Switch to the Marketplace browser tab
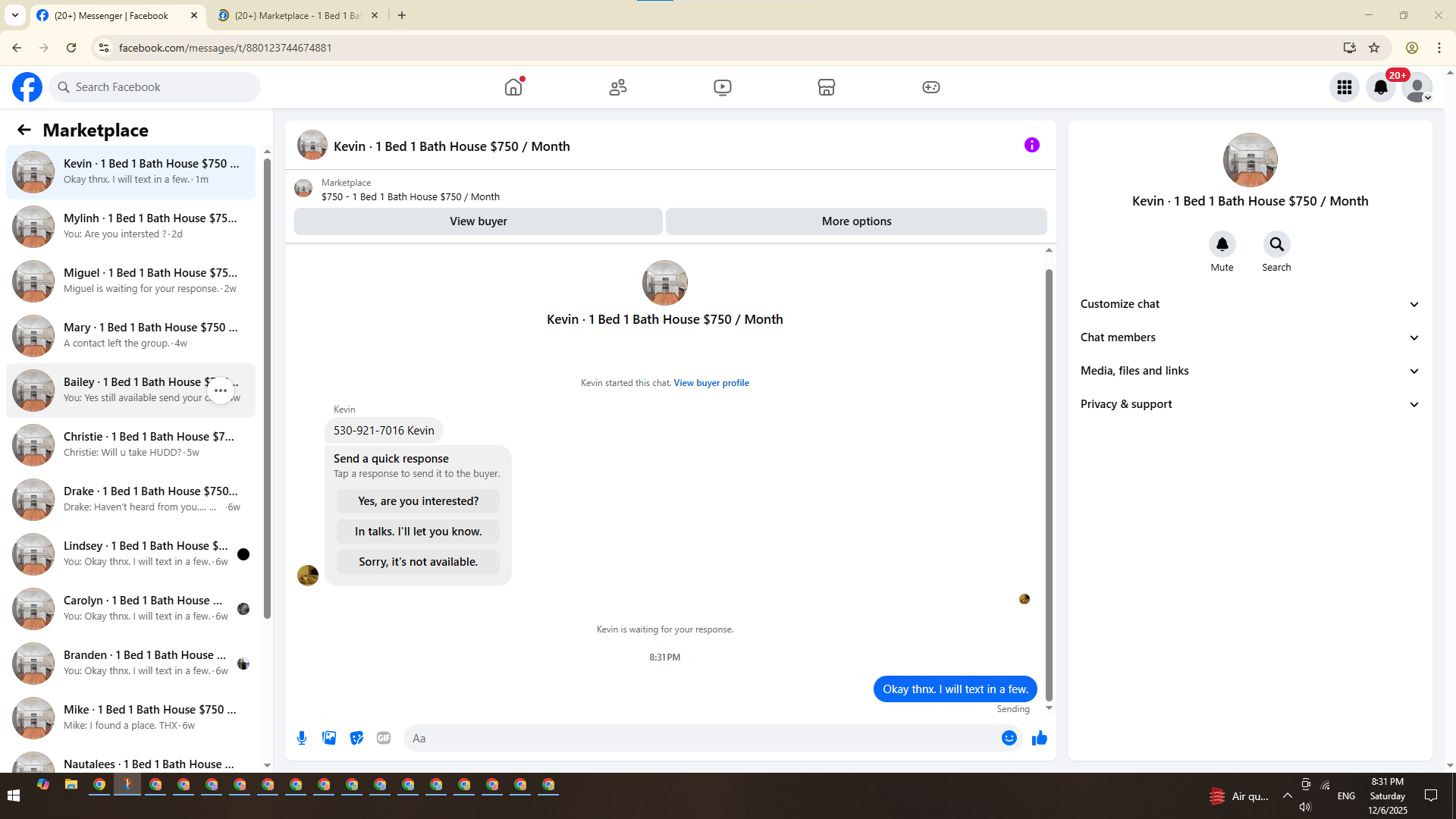The height and width of the screenshot is (819, 1456). tap(297, 15)
